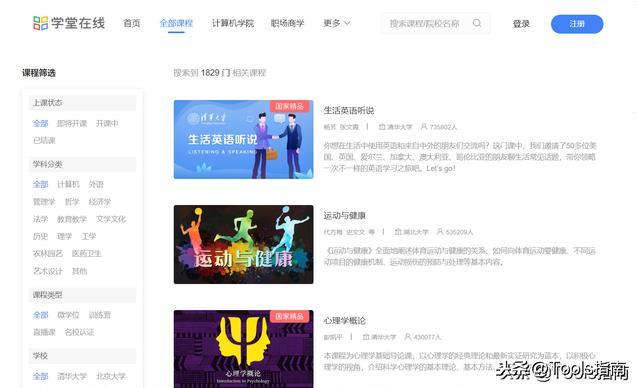
Task: Filter by 历史 subject
Action: tap(40, 236)
